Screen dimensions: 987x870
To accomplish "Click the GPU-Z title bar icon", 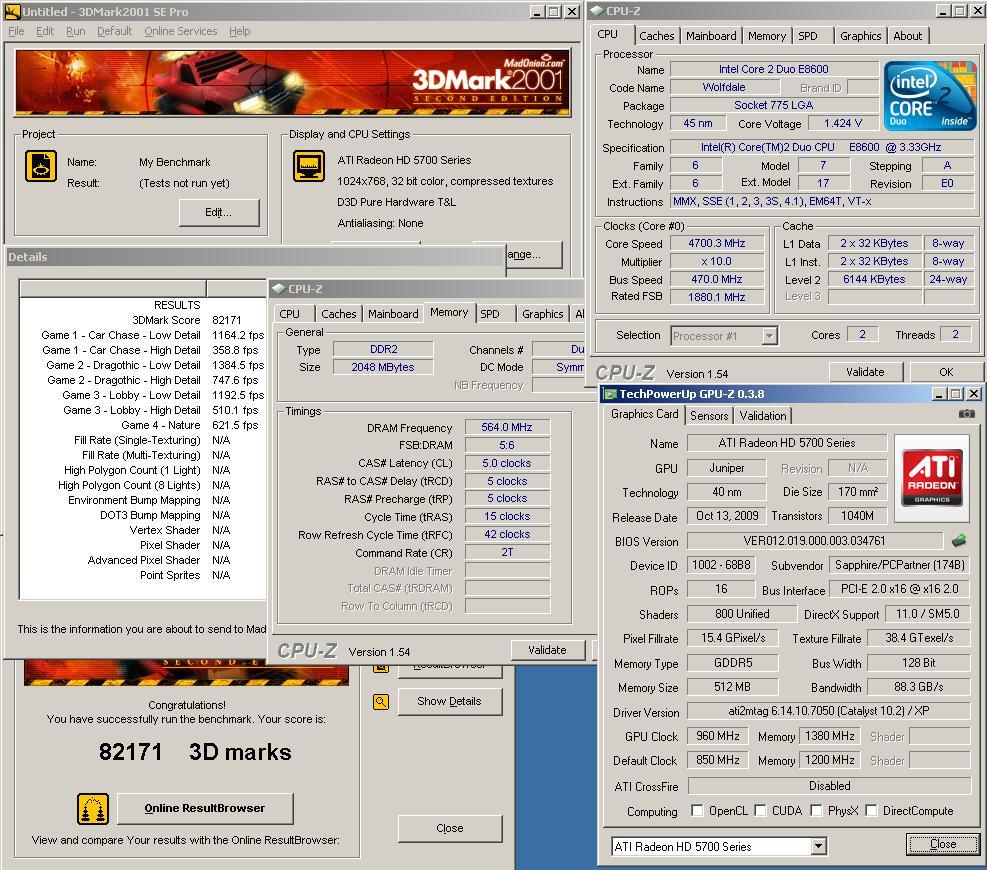I will tap(609, 394).
